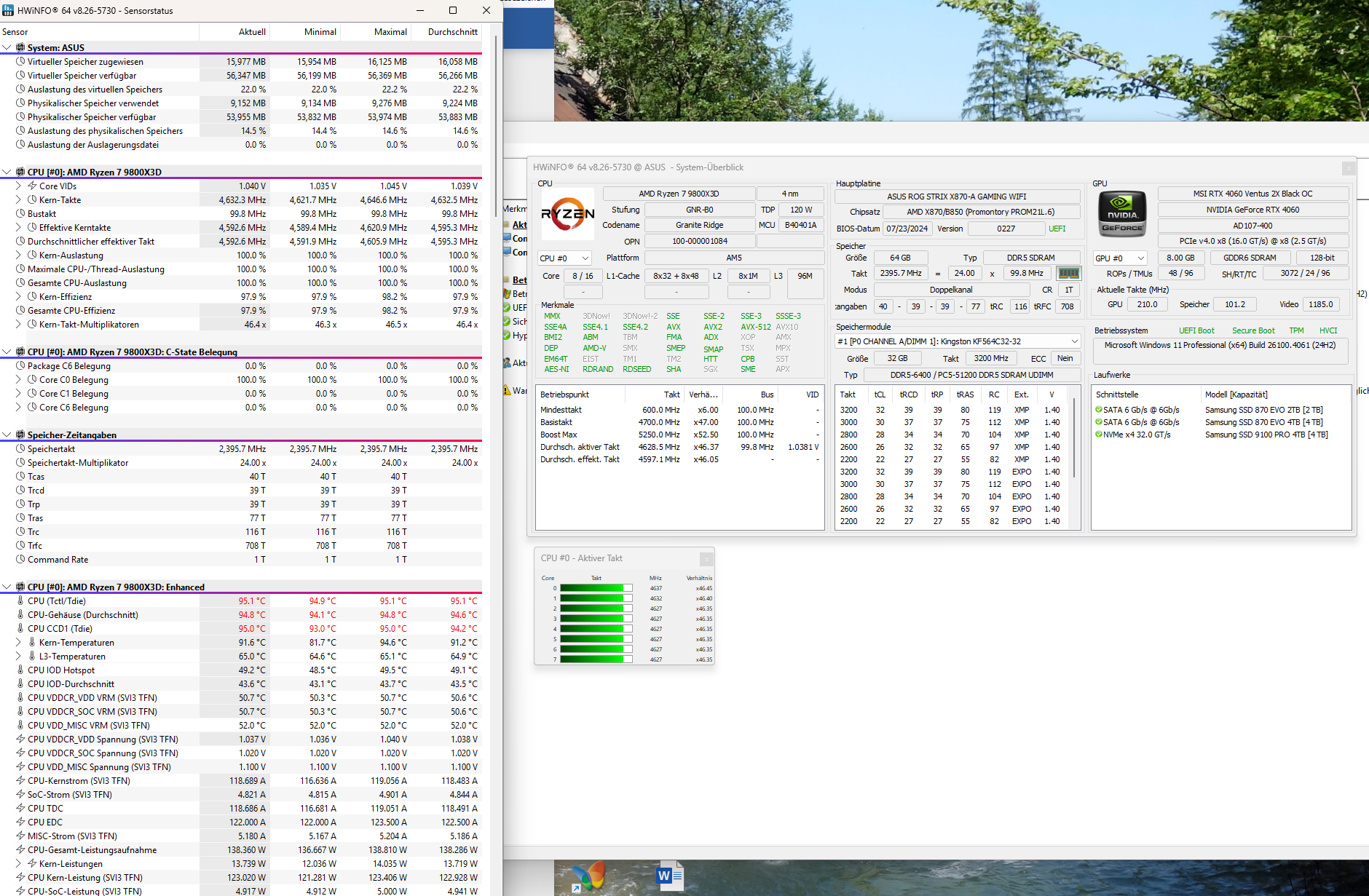The width and height of the screenshot is (1369, 896).
Task: Collapse the Speicher-Zeitangaben group
Action: point(7,435)
